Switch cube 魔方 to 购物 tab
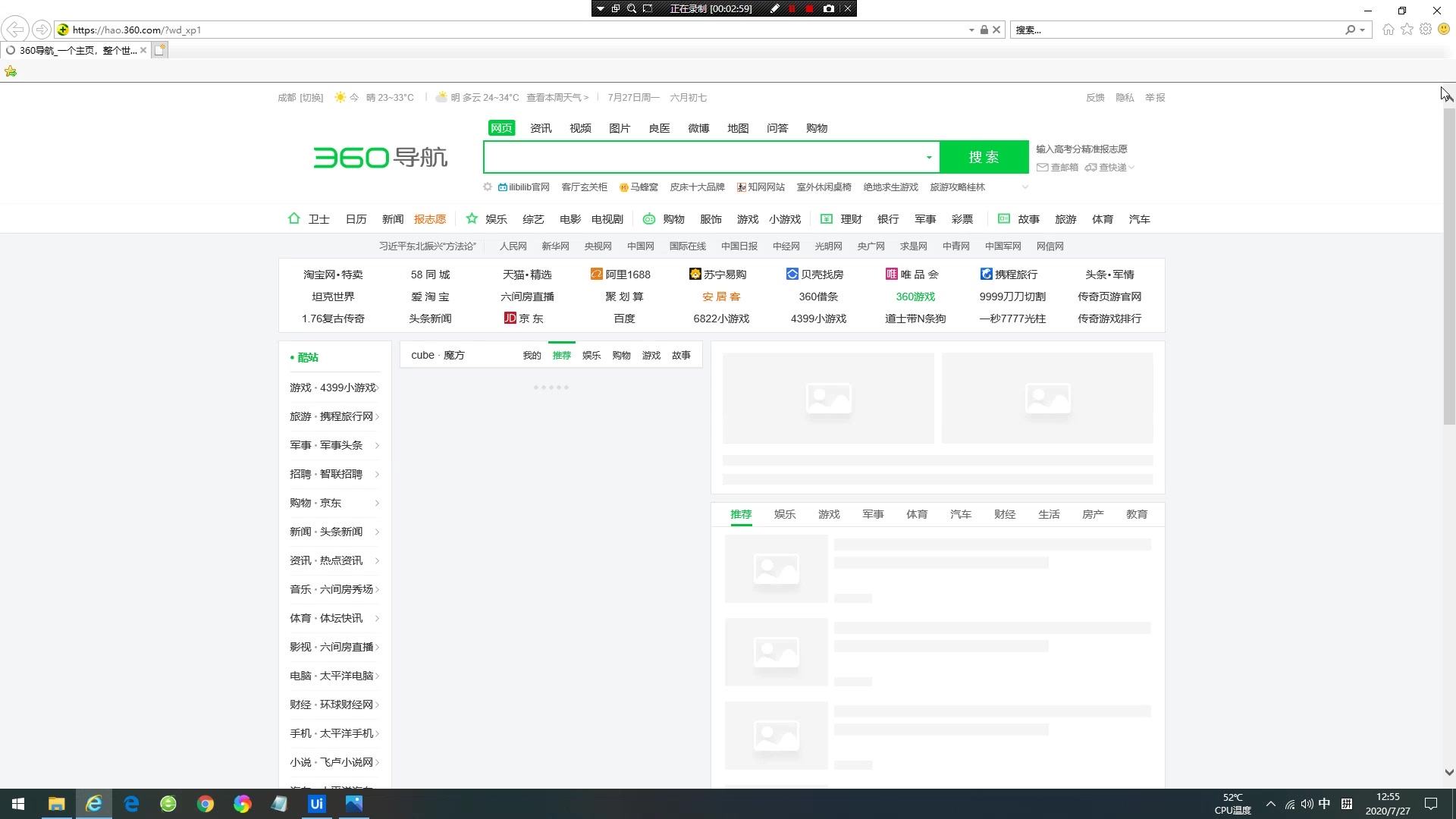Viewport: 1456px width, 819px height. point(621,355)
